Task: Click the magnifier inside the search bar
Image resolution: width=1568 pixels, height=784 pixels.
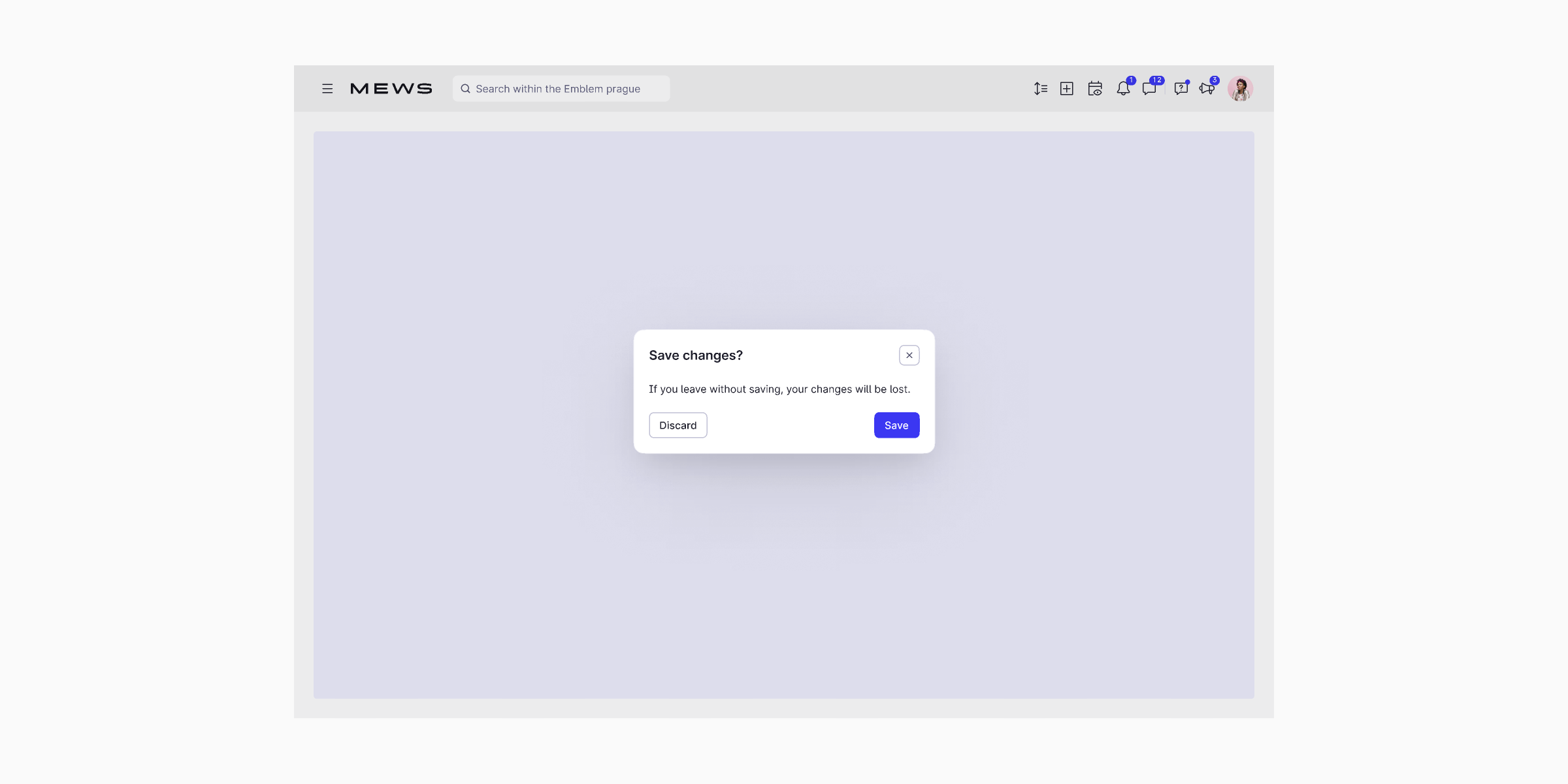Action: pyautogui.click(x=466, y=88)
